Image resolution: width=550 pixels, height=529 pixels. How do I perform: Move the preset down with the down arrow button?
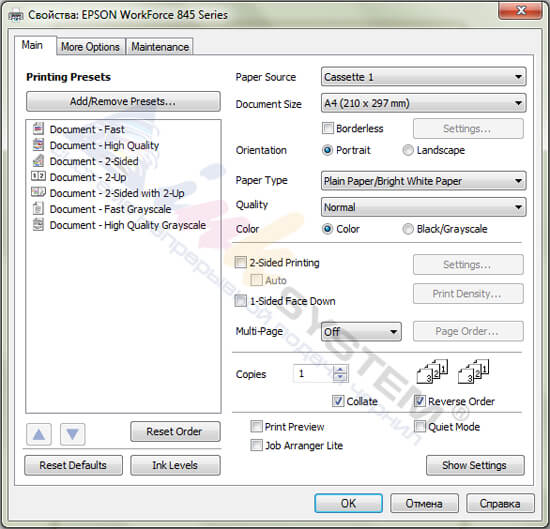point(73,434)
